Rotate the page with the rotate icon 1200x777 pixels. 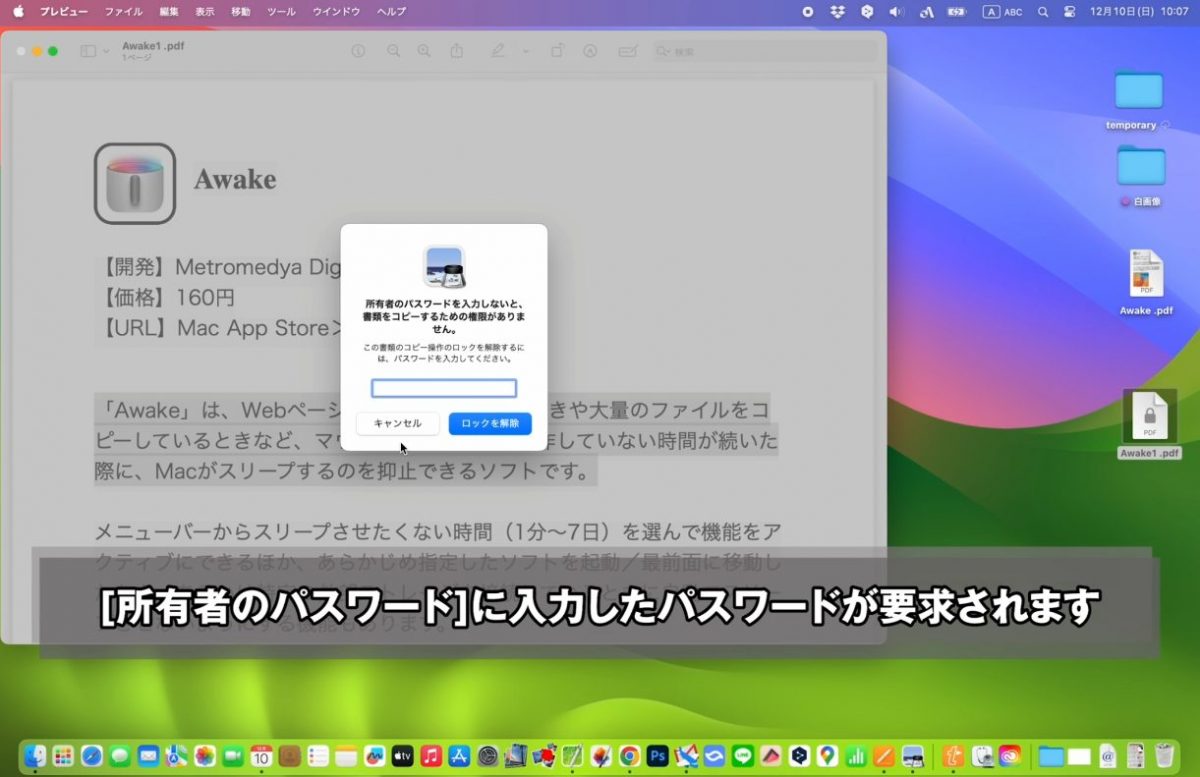[x=558, y=51]
